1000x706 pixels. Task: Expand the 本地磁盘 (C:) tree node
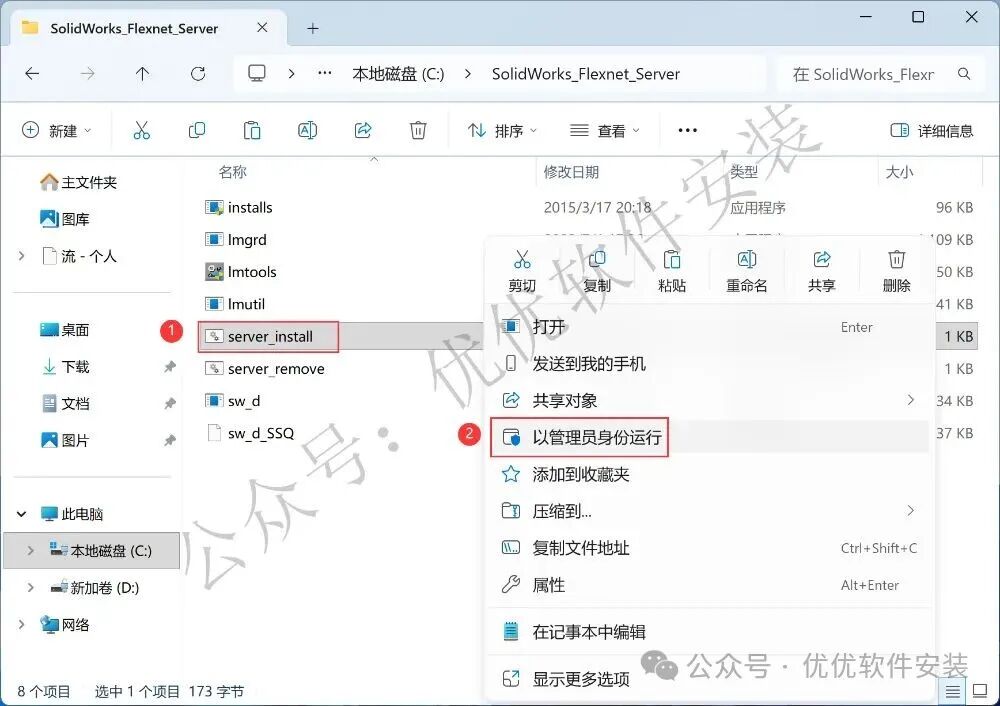pos(31,551)
